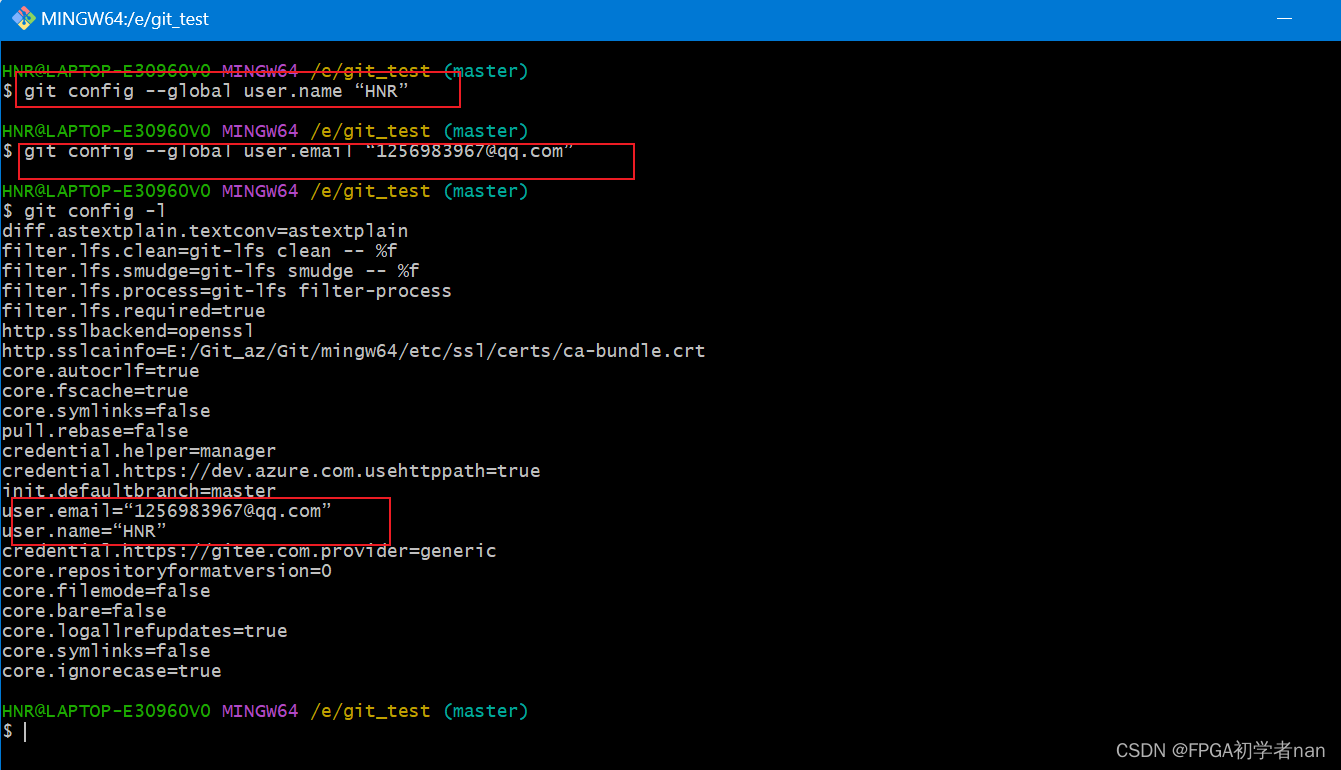Select the gitee.com.provider=generic line
Screen dimensions: 1341x770
[x=249, y=551]
